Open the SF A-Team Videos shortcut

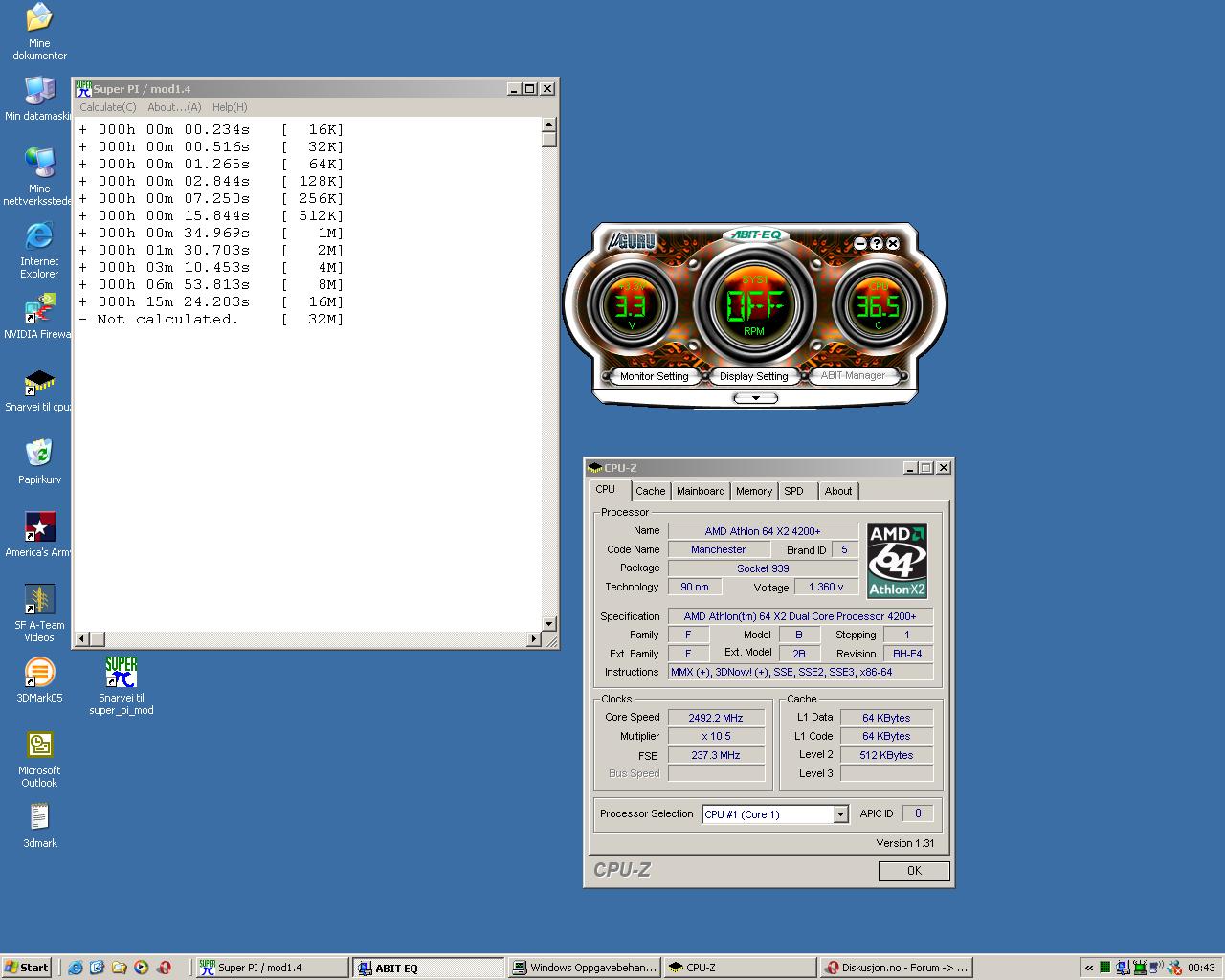pyautogui.click(x=39, y=613)
